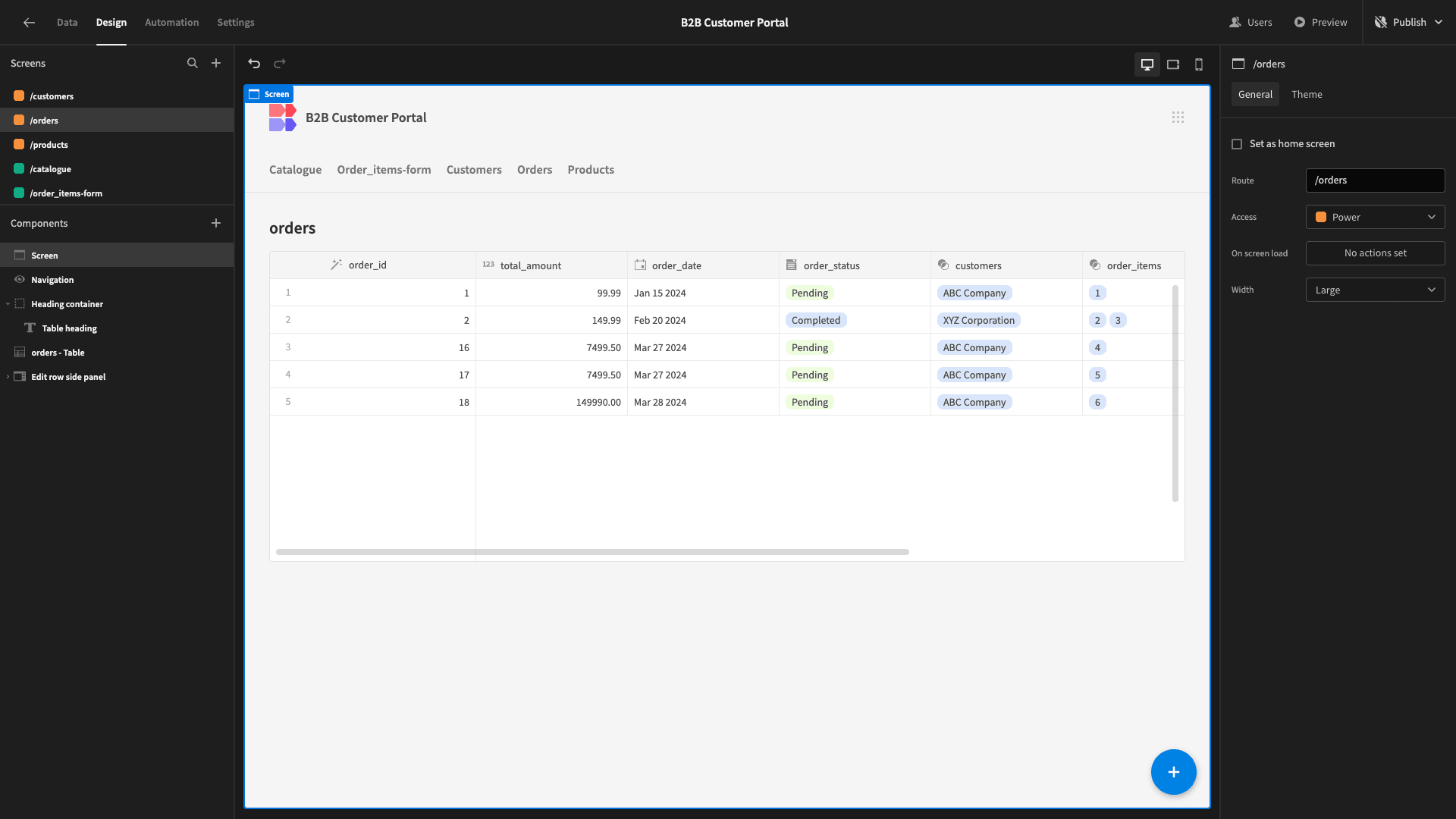Viewport: 1456px width, 819px height.
Task: Click the Route input field
Action: (1375, 180)
